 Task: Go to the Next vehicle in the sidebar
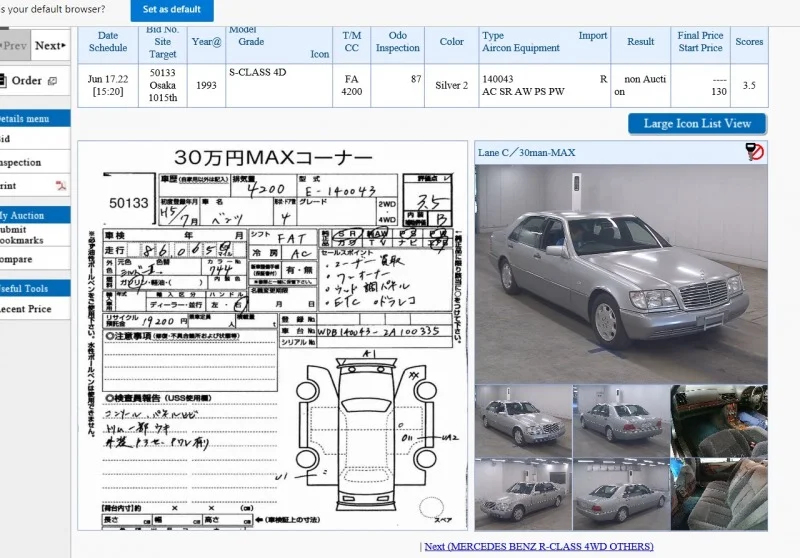point(50,46)
